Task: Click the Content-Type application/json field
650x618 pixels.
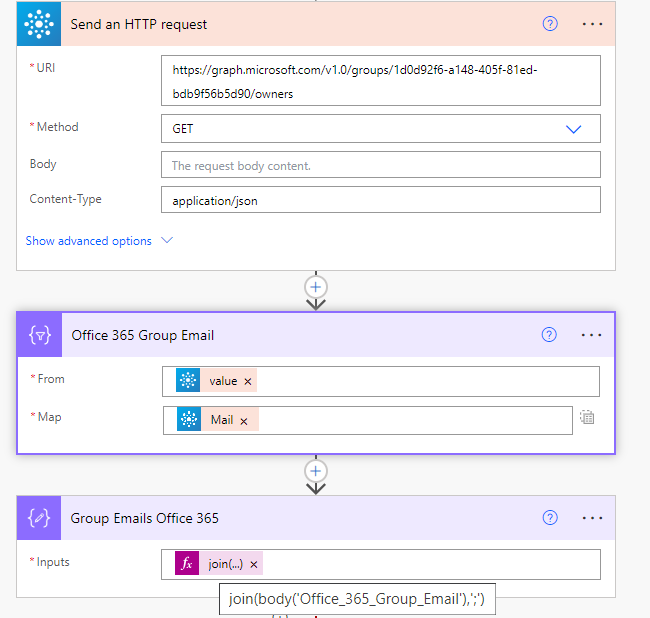Action: point(381,199)
